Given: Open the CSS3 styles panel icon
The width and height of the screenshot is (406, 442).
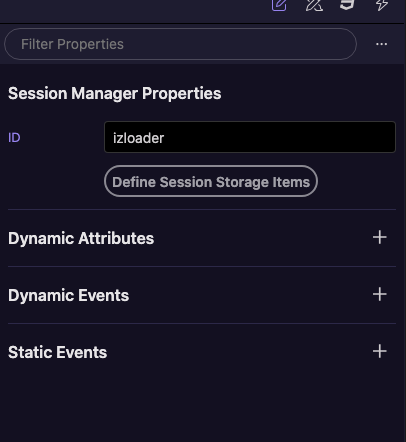Looking at the screenshot, I should click(347, 5).
